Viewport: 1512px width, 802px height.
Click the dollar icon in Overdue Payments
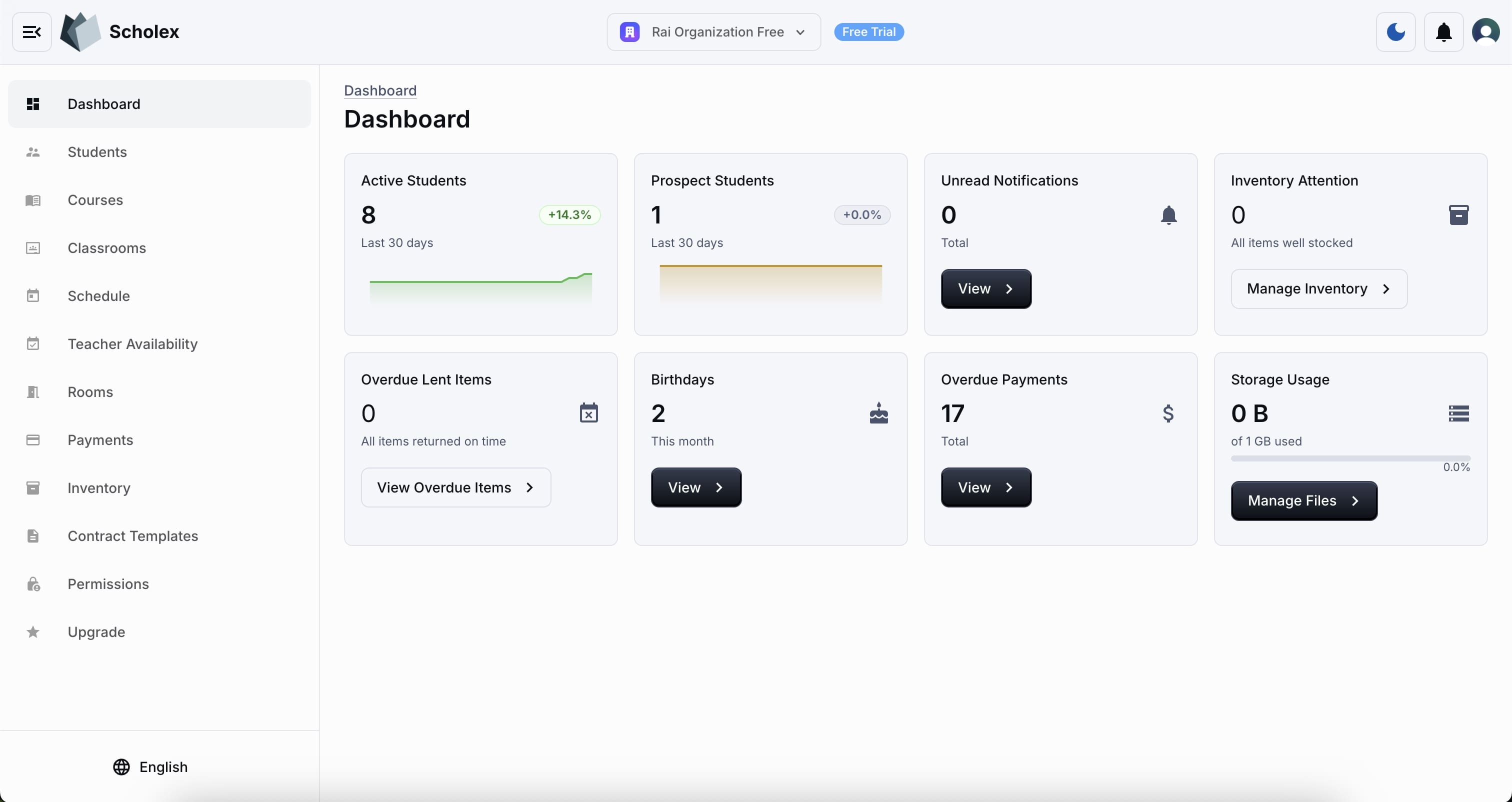1168,413
